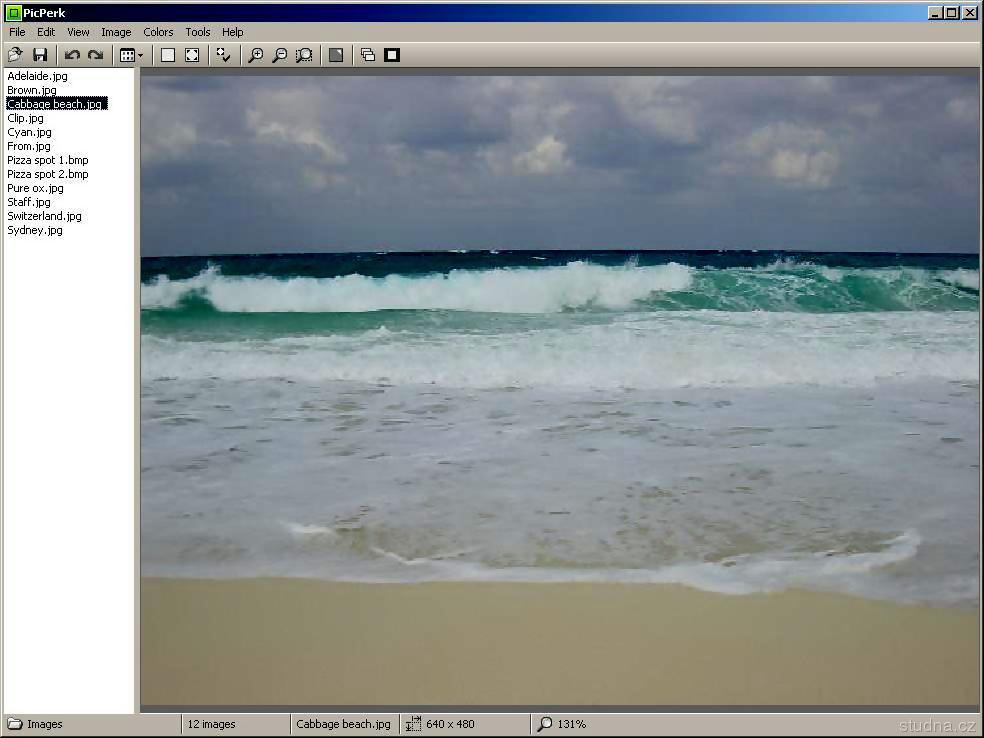Select Cyan.jpg in the file list
The height and width of the screenshot is (738, 984).
(29, 132)
